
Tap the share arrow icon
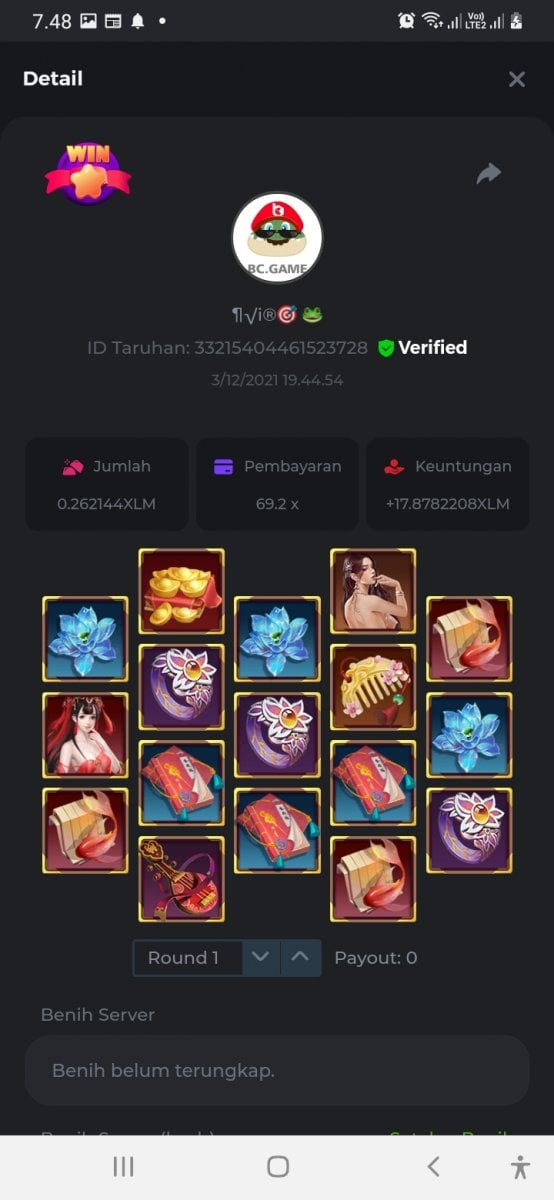488,174
